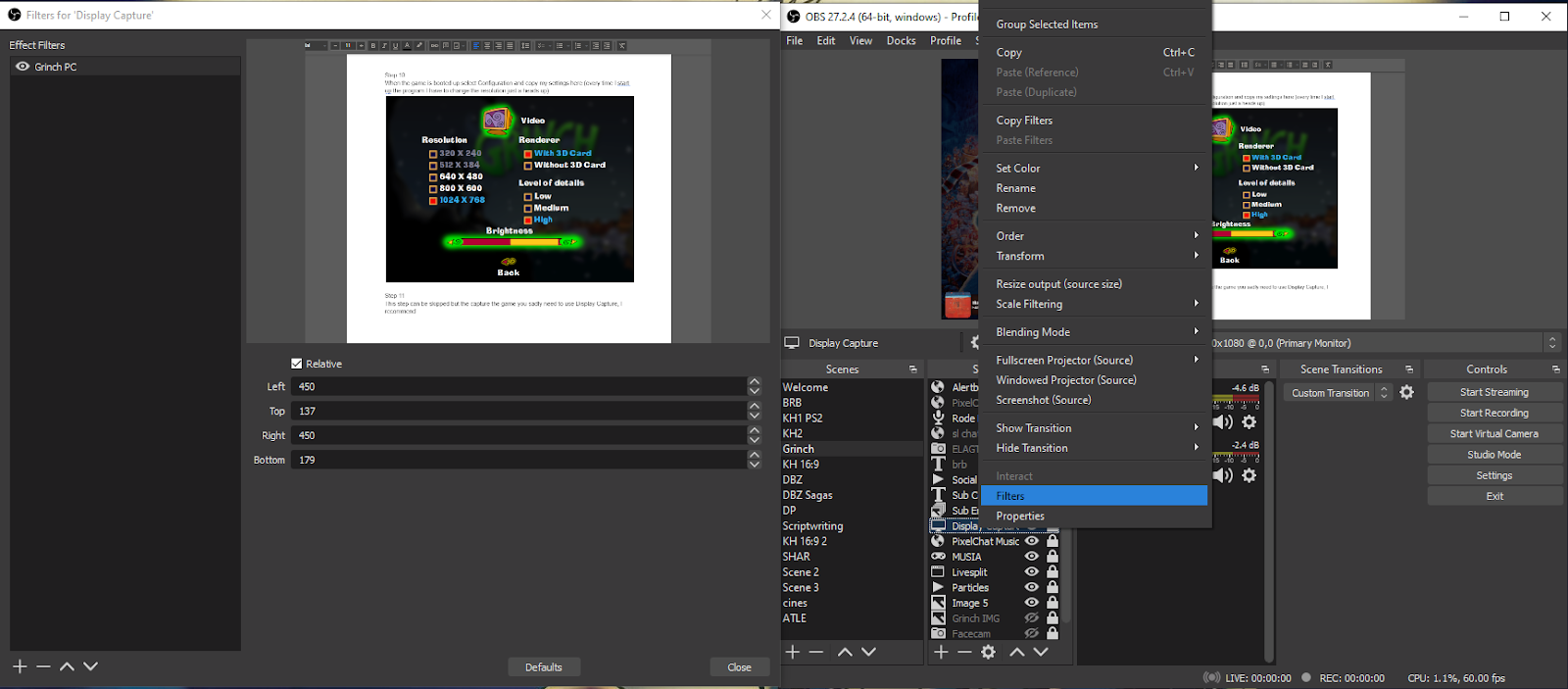Open the Docks menu in OBS

click(x=901, y=40)
